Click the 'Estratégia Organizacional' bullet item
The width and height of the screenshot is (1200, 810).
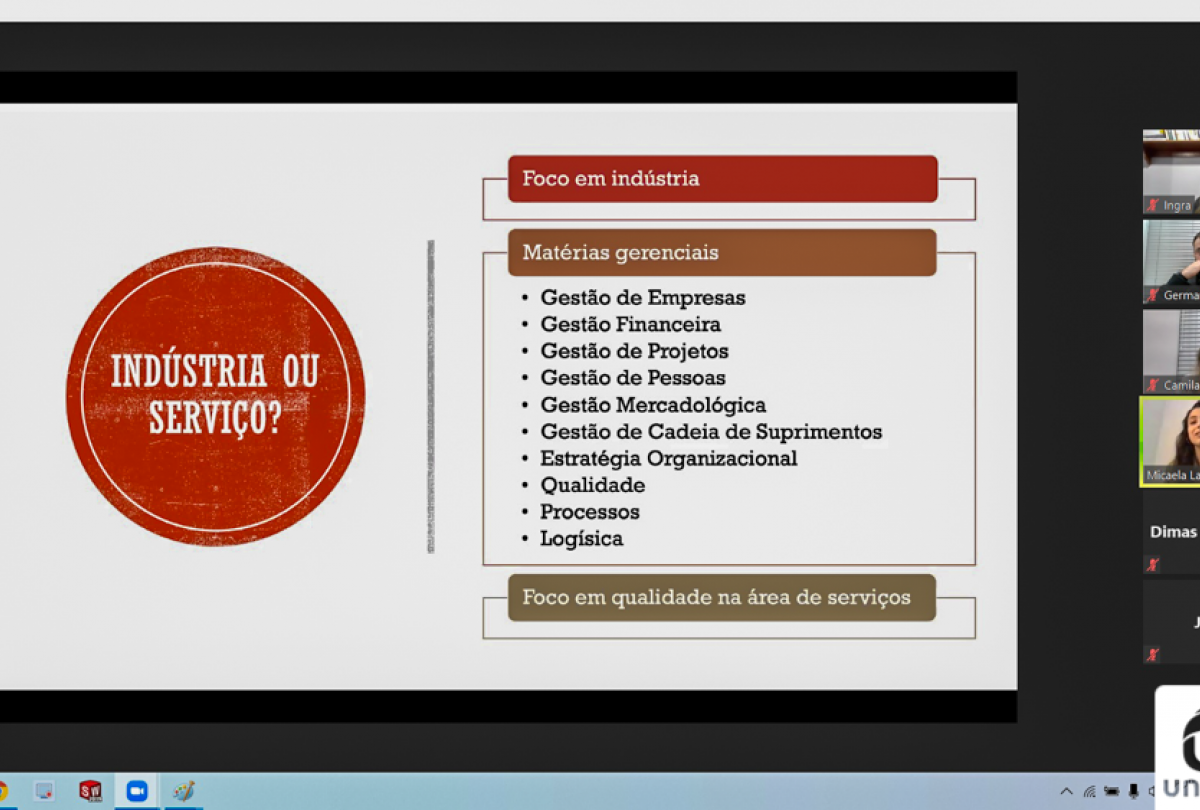[668, 458]
